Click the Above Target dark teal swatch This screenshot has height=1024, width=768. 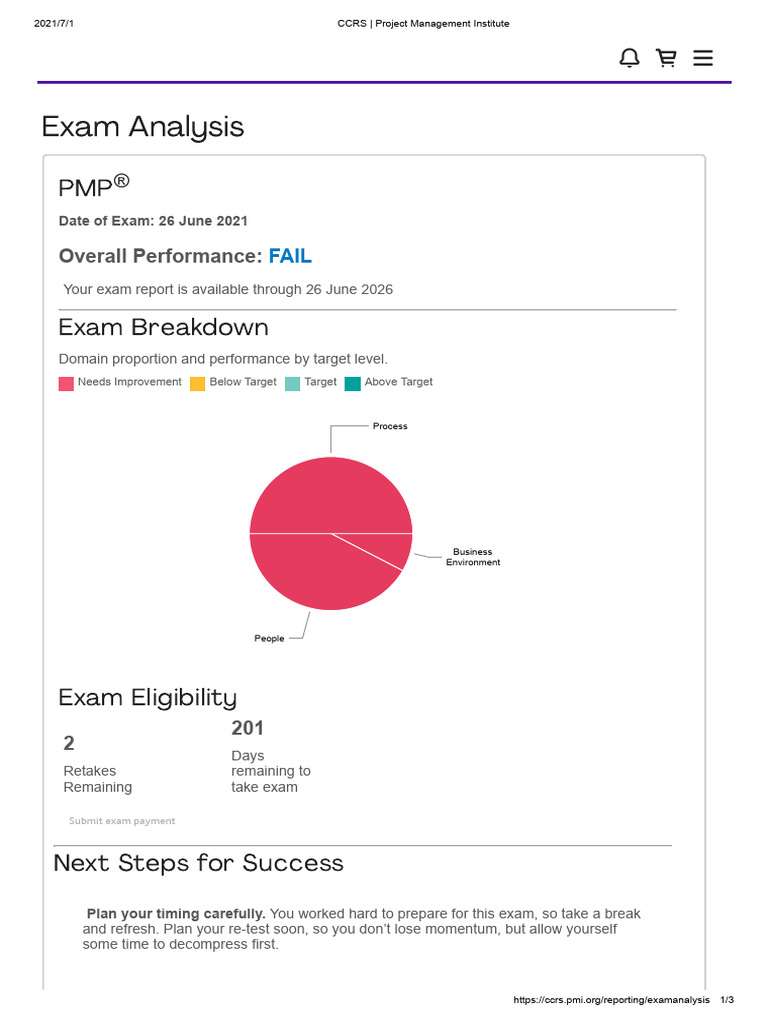click(353, 383)
